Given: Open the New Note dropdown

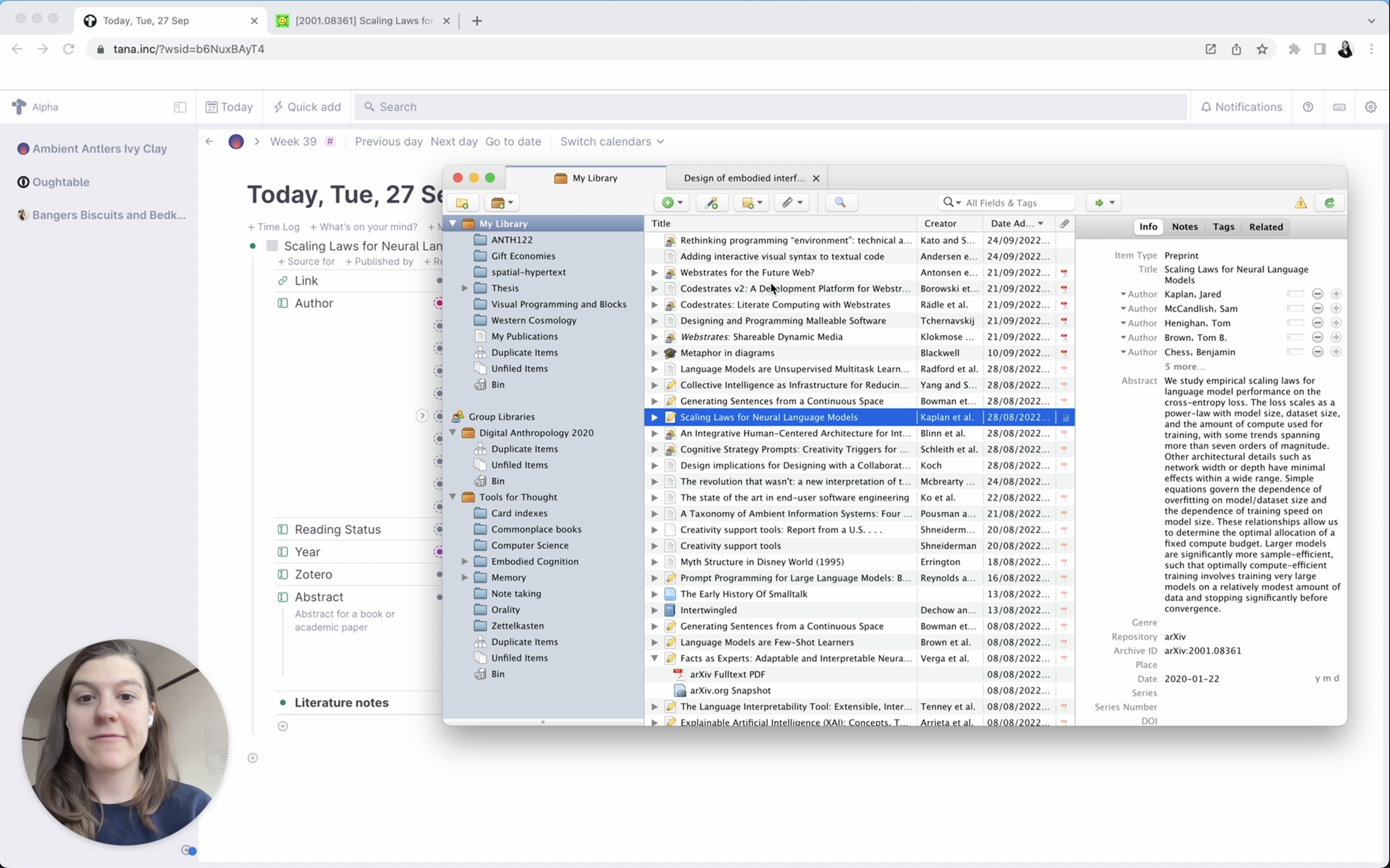Looking at the screenshot, I should pos(751,203).
